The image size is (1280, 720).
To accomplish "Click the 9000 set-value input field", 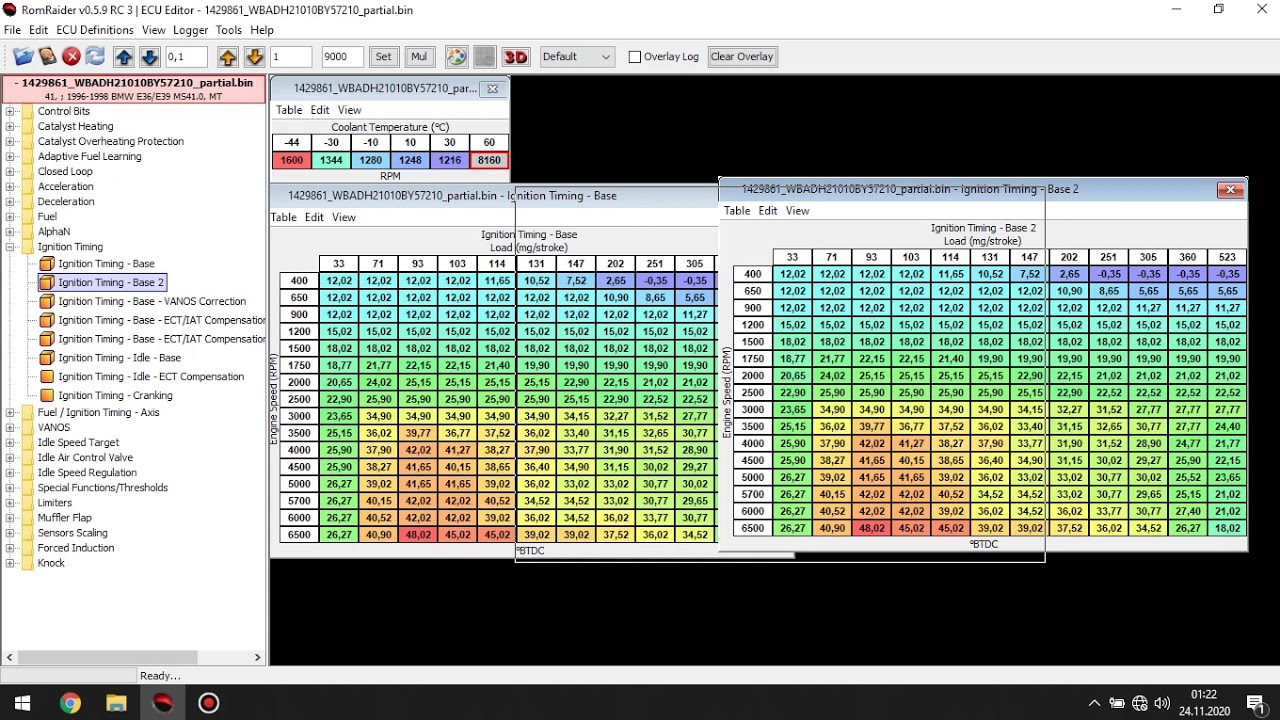I will [342, 57].
